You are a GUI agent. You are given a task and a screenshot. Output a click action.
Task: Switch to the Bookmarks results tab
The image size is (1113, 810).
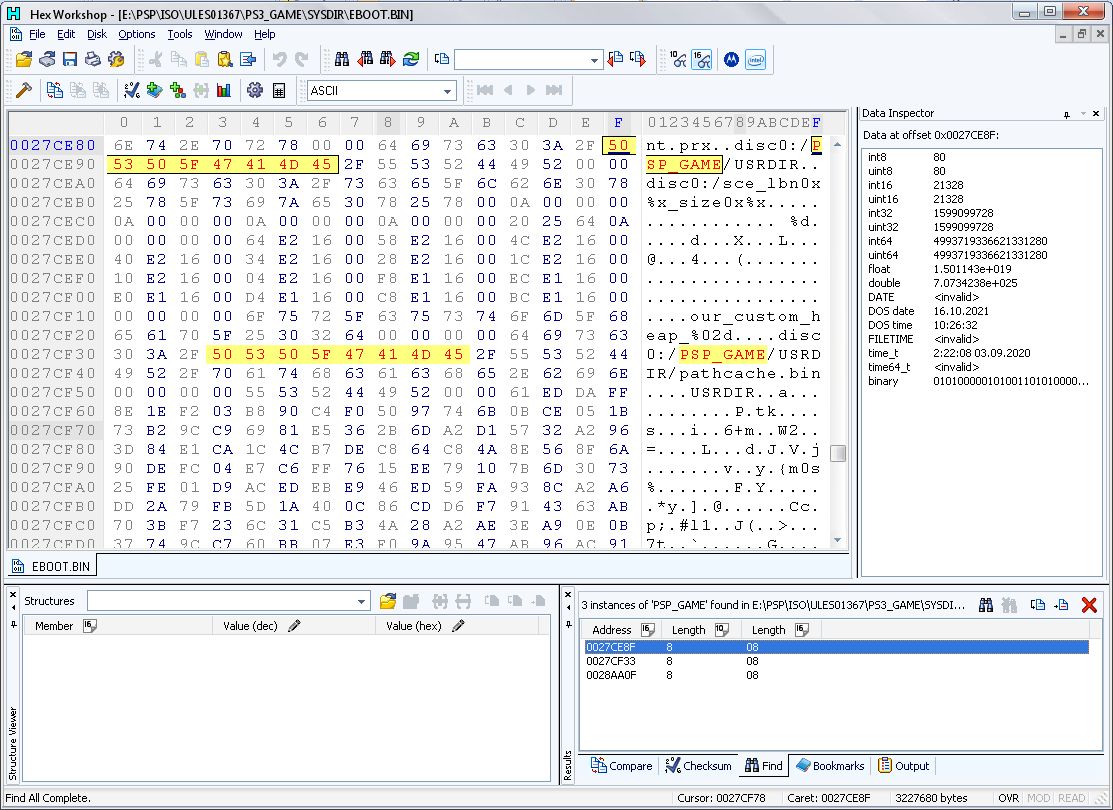point(829,766)
